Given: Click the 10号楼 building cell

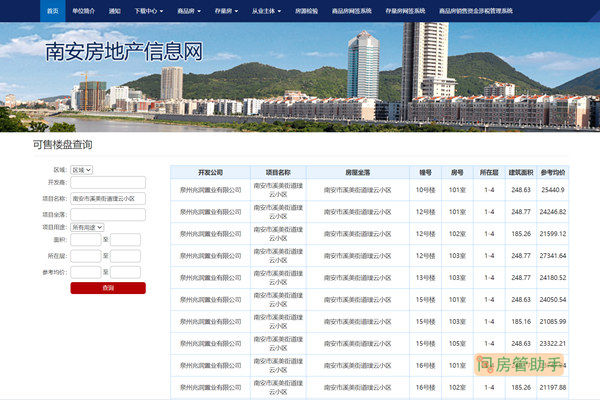Looking at the screenshot, I should coord(426,190).
